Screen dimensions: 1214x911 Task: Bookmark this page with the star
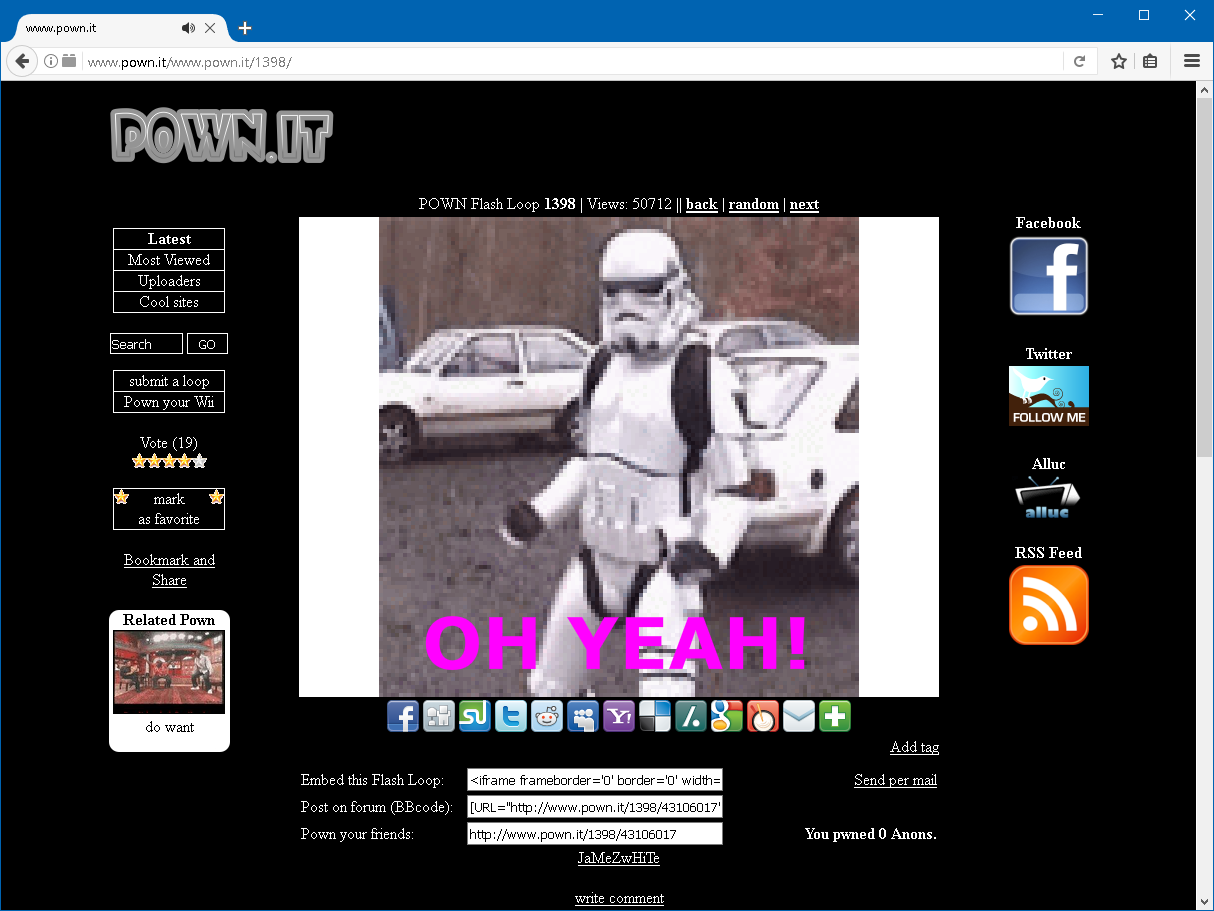1119,62
